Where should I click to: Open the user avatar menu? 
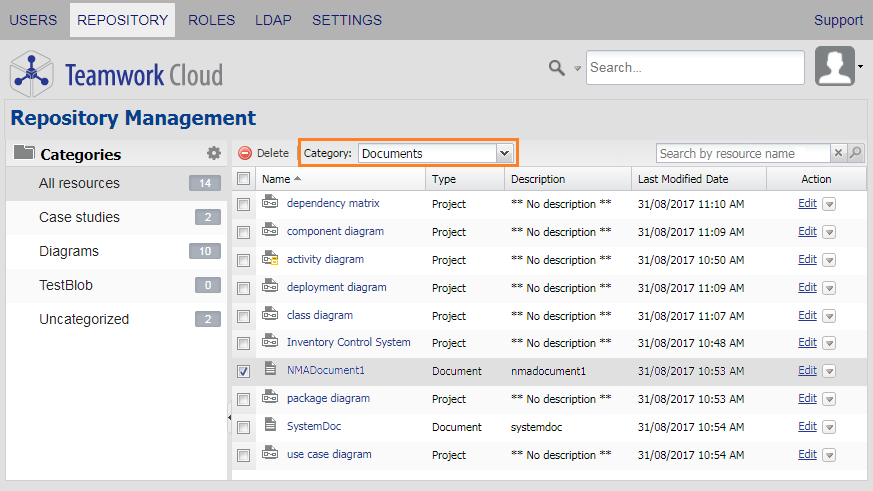(836, 67)
